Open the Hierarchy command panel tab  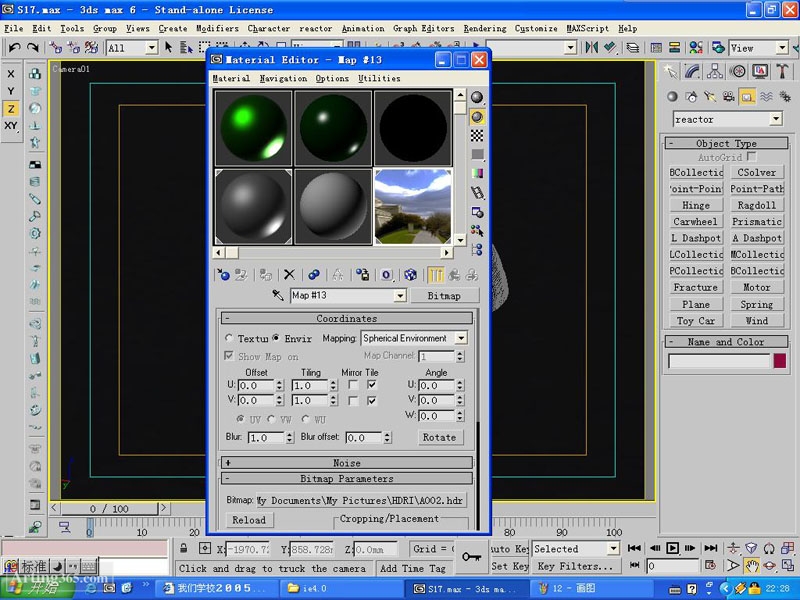(x=715, y=71)
